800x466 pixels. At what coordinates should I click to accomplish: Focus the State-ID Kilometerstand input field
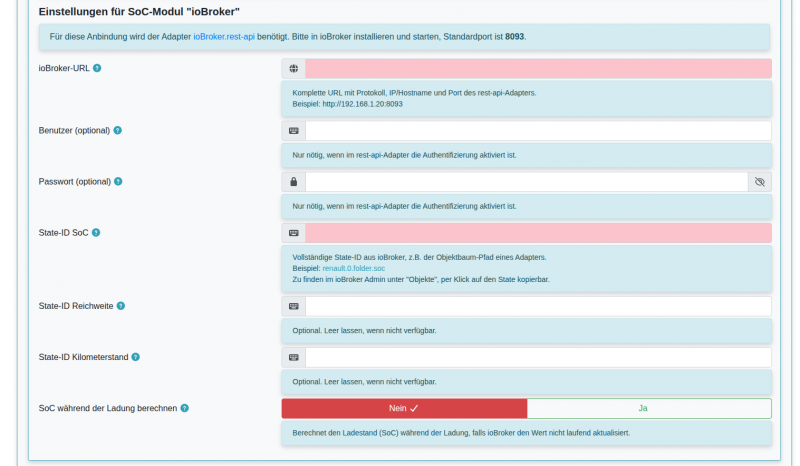pos(538,357)
